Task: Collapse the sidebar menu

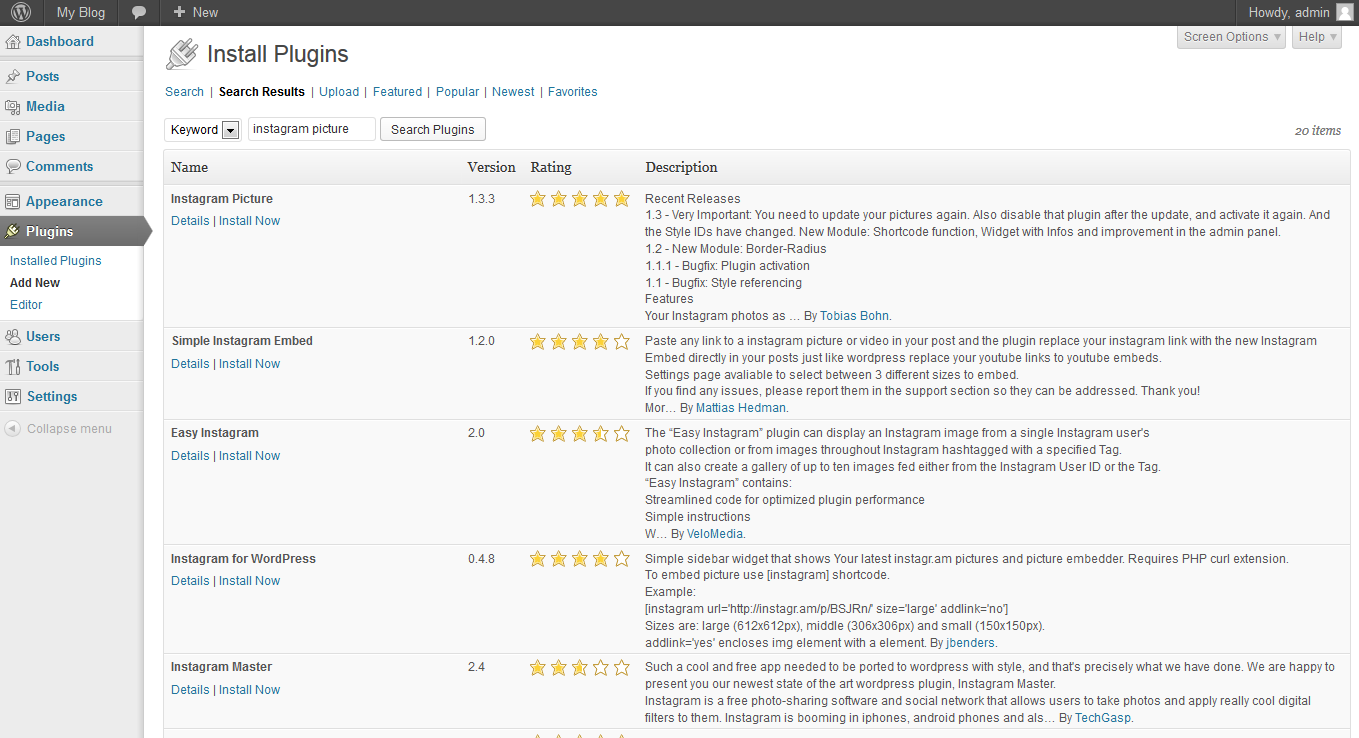Action: pos(59,429)
